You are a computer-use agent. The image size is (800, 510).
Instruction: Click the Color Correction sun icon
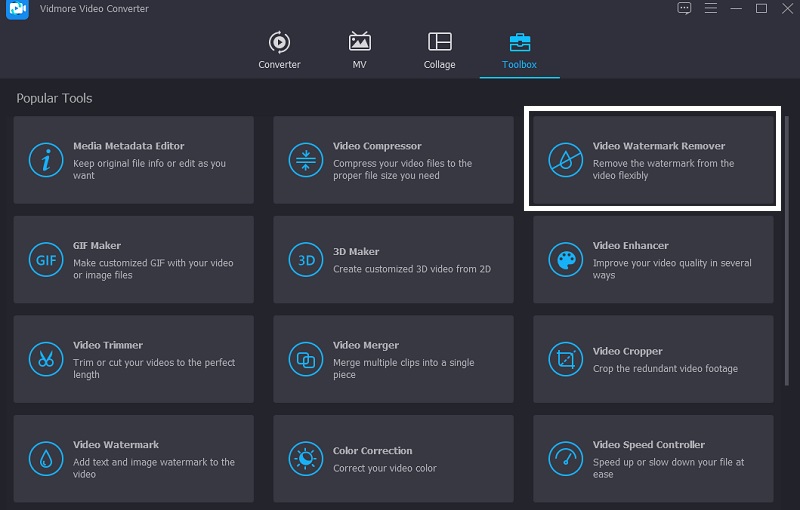tap(302, 459)
